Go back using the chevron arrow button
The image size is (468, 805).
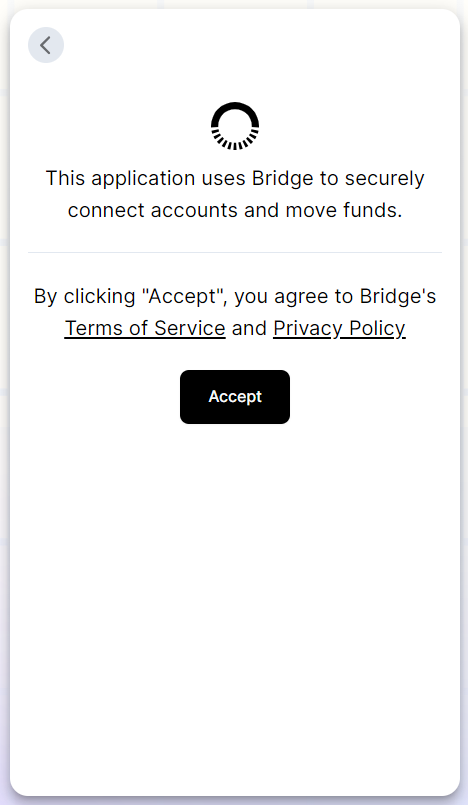pos(46,45)
